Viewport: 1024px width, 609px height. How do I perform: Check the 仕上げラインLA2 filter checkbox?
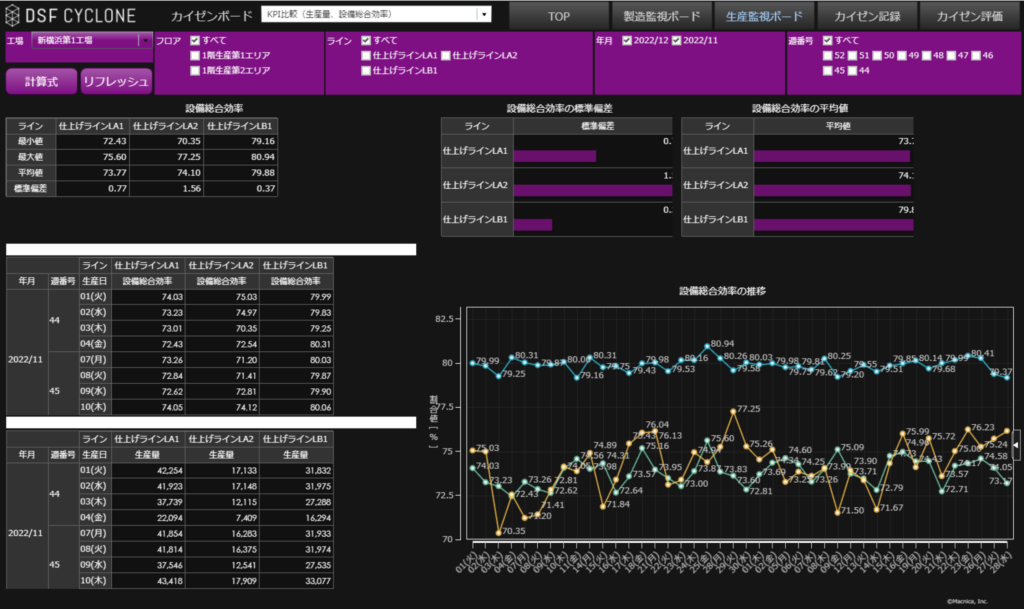tap(446, 55)
